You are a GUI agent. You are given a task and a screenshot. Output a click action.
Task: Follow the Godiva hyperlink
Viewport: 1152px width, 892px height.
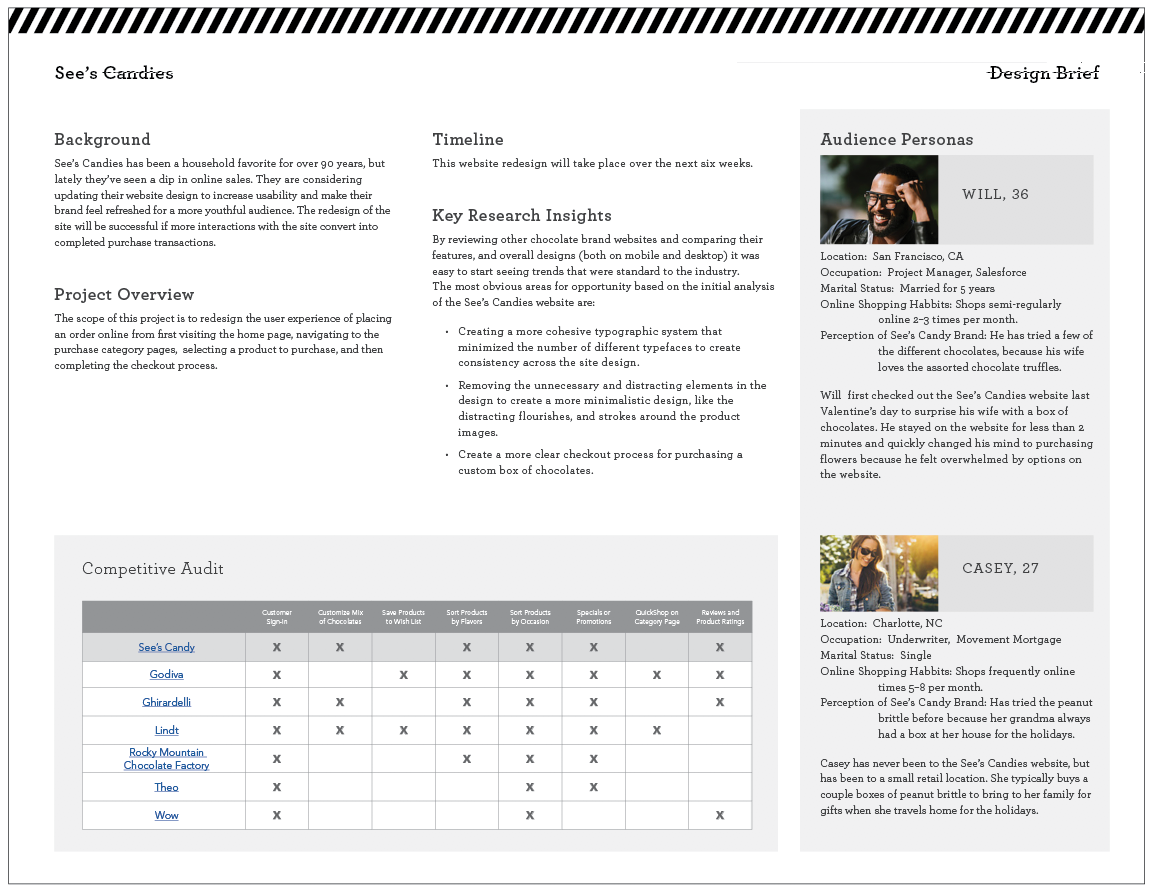(166, 675)
